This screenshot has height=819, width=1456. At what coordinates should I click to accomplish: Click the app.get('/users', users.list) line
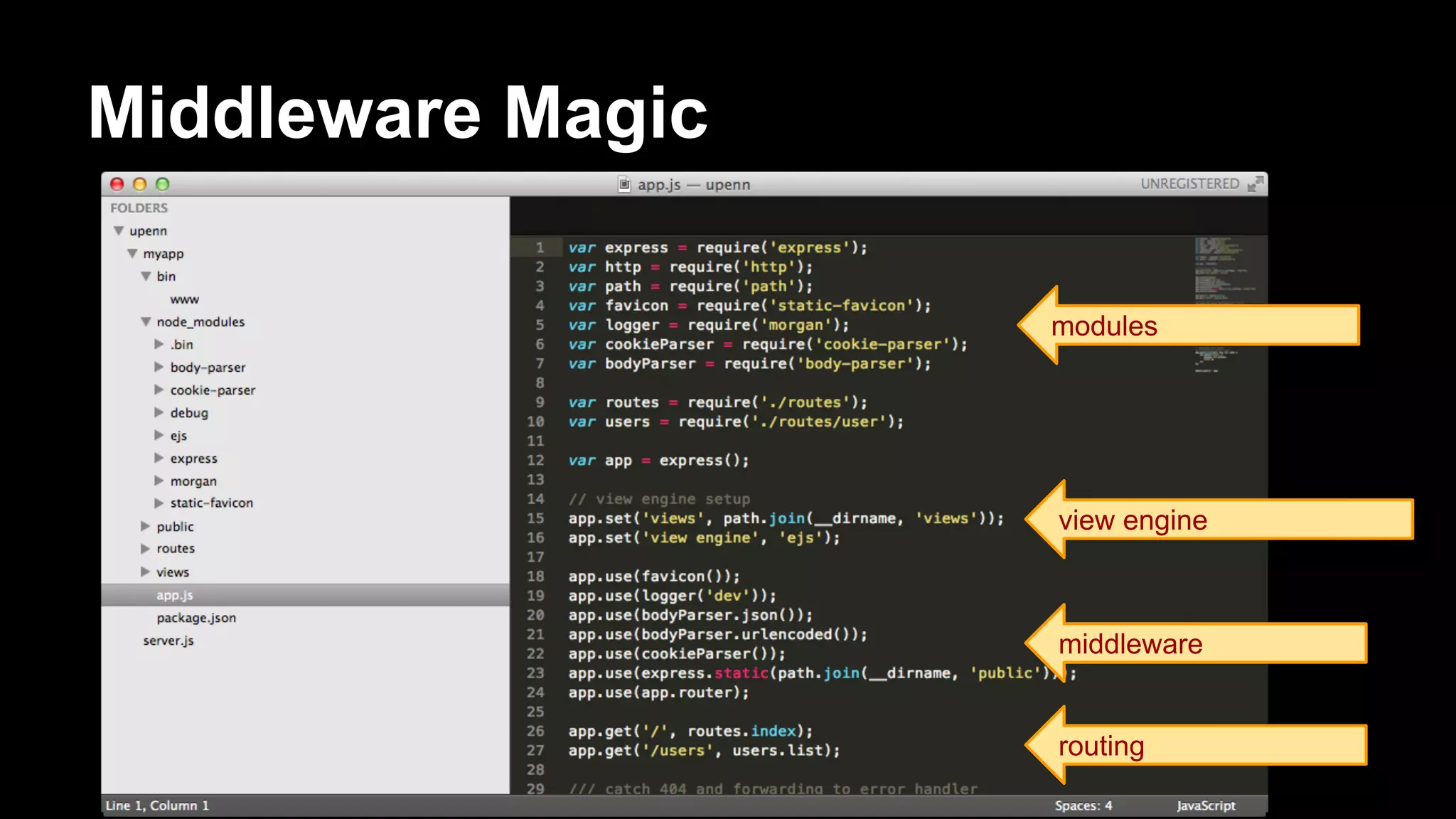tap(704, 751)
